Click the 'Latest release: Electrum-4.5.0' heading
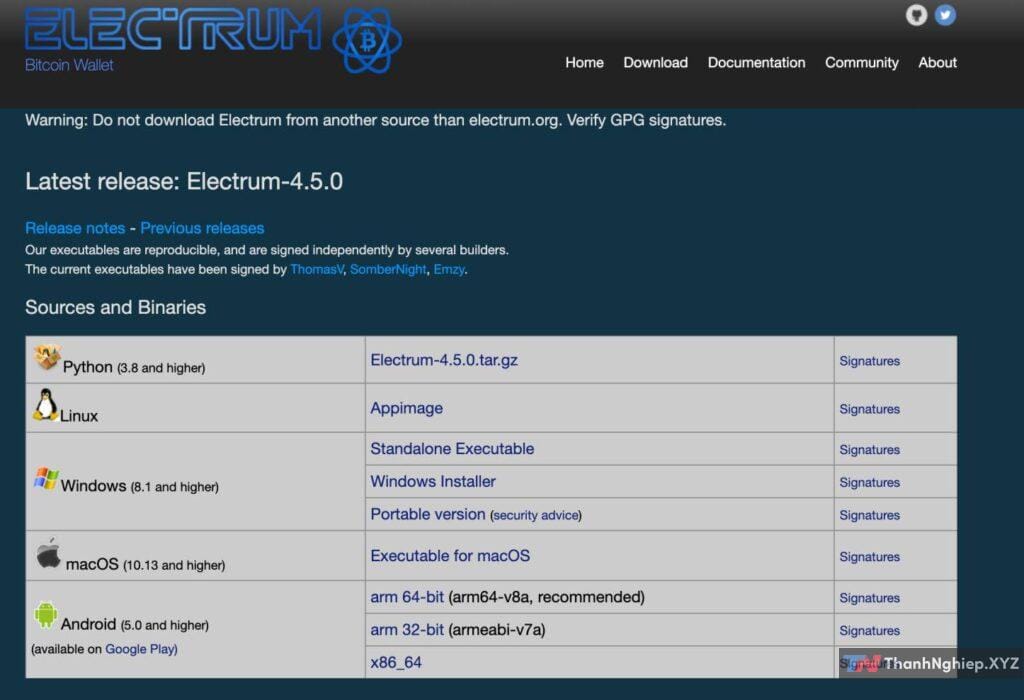Viewport: 1024px width, 700px height. click(184, 181)
